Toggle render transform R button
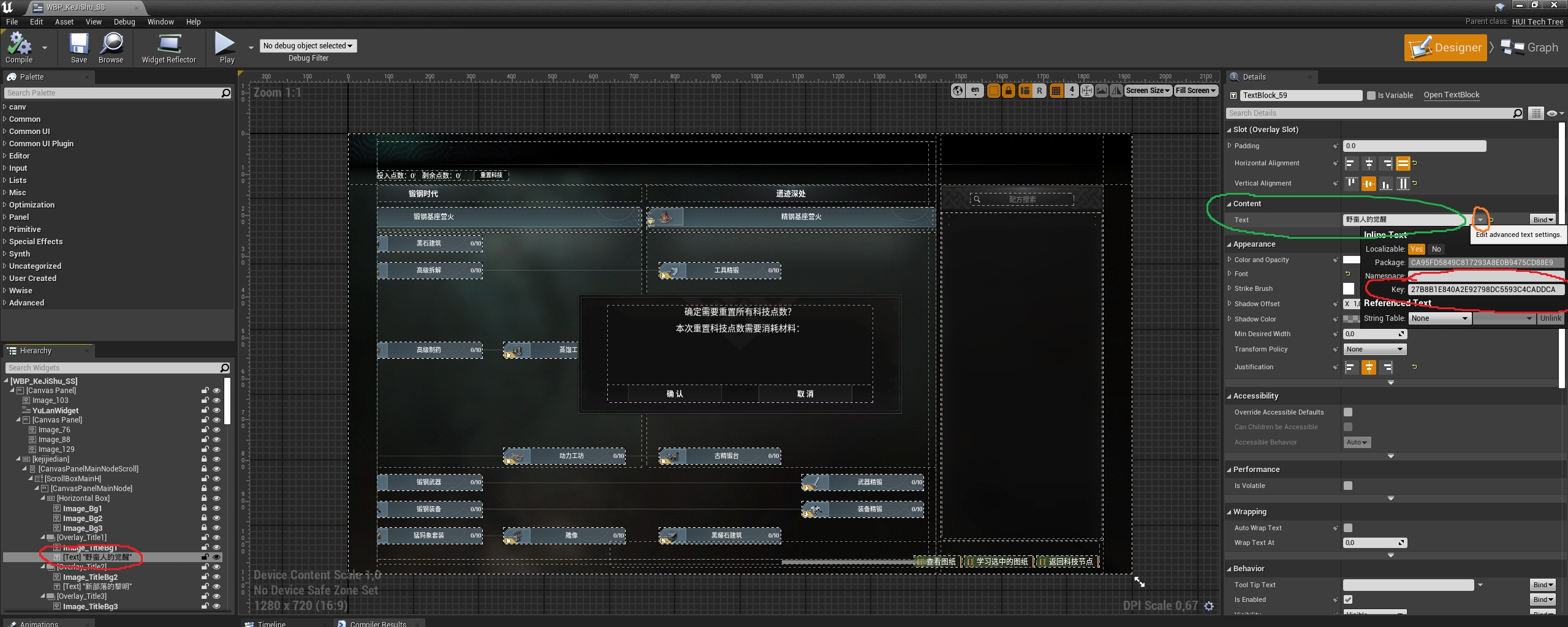Viewport: 1568px width, 627px height. (x=1039, y=91)
